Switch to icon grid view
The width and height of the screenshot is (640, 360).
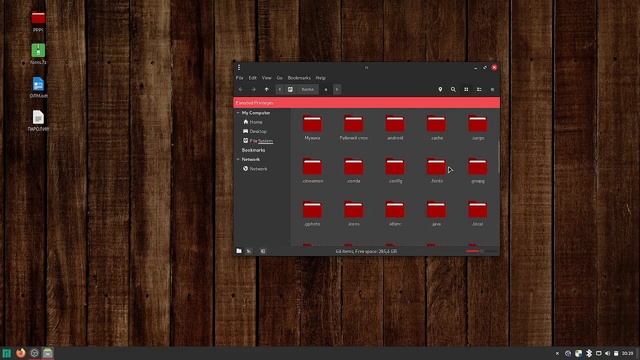pyautogui.click(x=466, y=89)
